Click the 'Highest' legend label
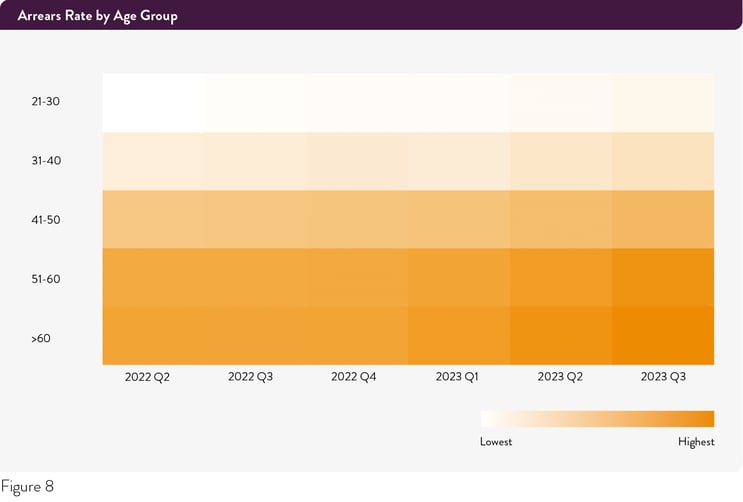This screenshot has height=502, width=743. pyautogui.click(x=696, y=442)
